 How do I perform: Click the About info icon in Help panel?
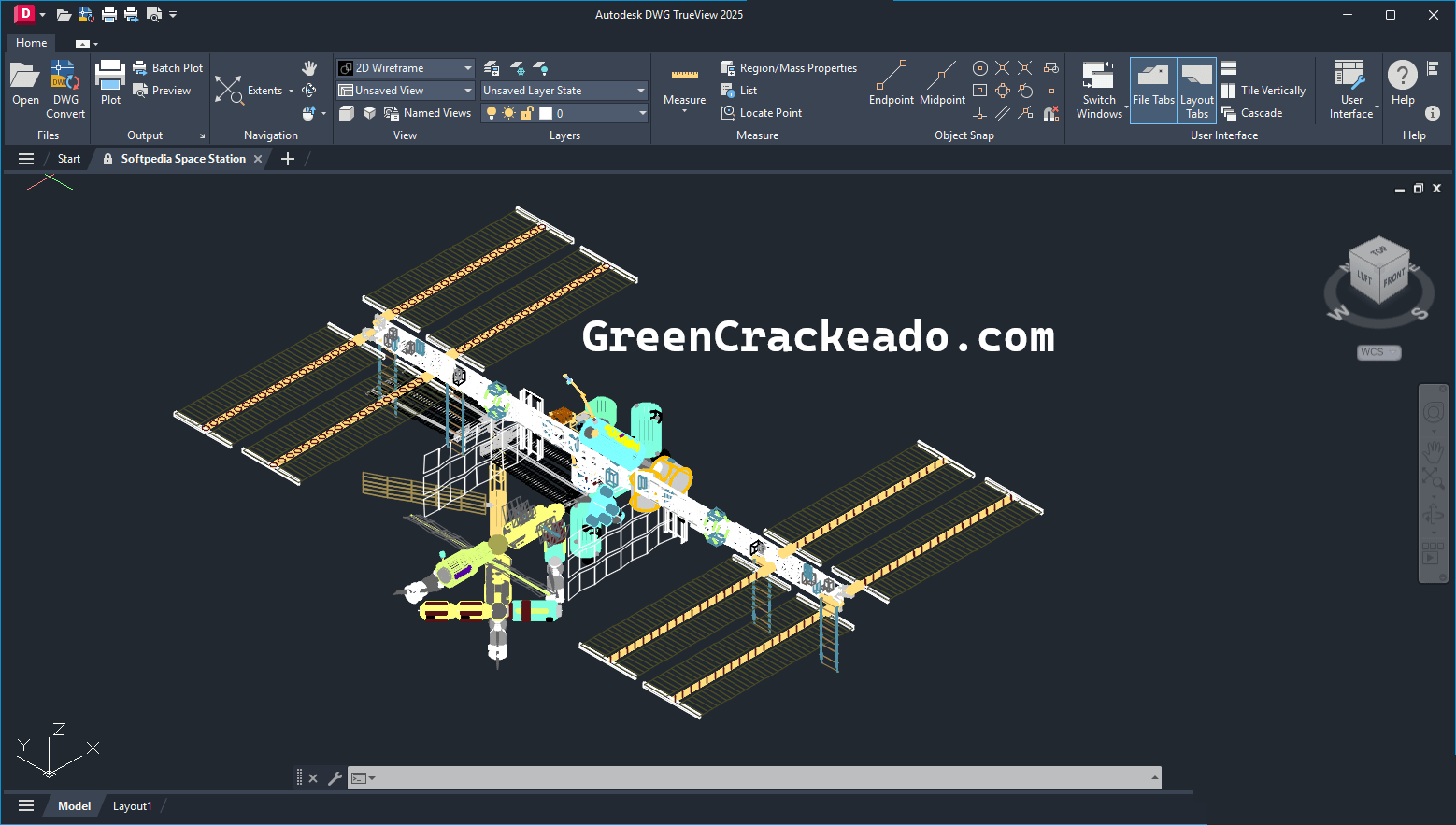pos(1433,113)
